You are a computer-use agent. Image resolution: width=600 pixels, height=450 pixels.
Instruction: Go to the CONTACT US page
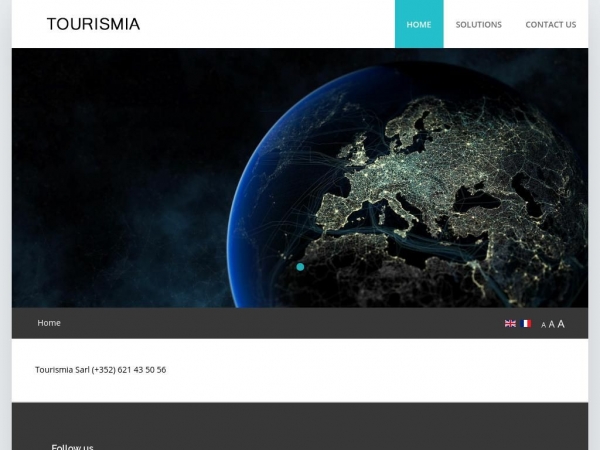pyautogui.click(x=551, y=24)
